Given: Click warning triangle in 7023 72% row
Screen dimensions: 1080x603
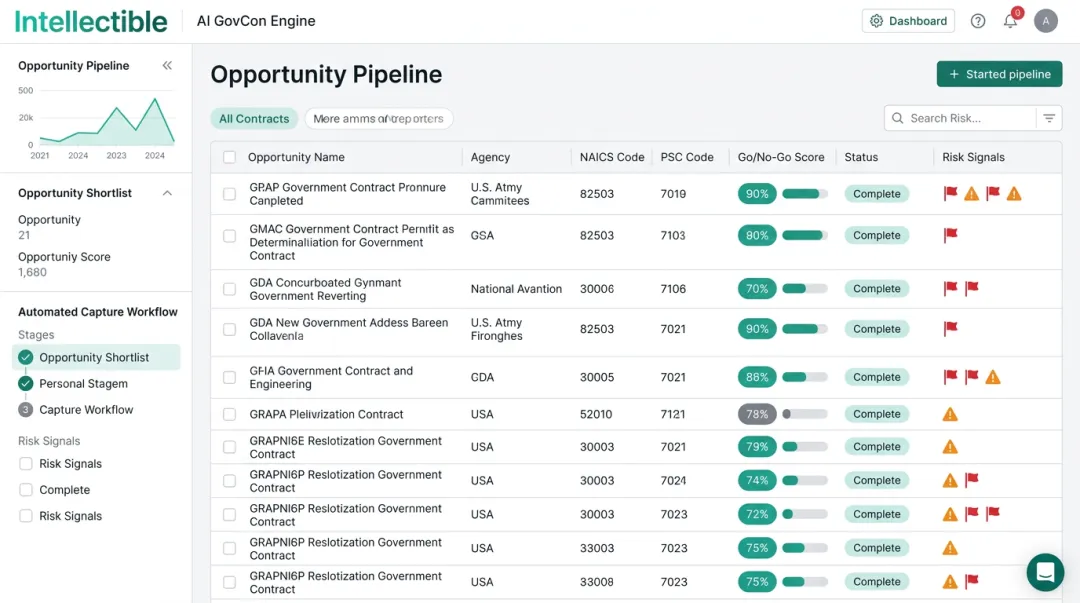Looking at the screenshot, I should tap(950, 514).
